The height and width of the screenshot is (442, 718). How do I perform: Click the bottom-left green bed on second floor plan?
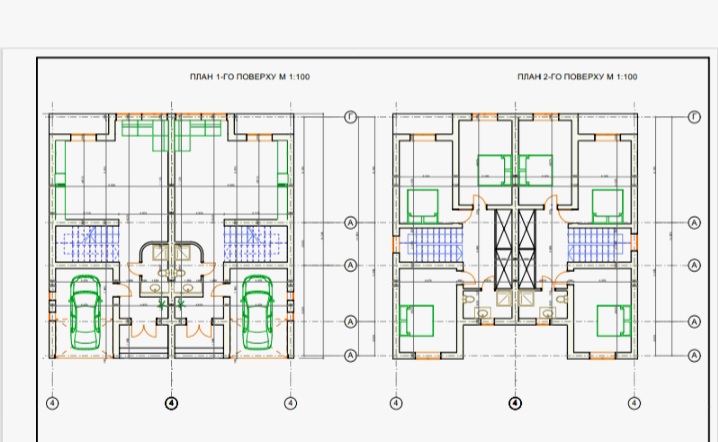coord(417,322)
